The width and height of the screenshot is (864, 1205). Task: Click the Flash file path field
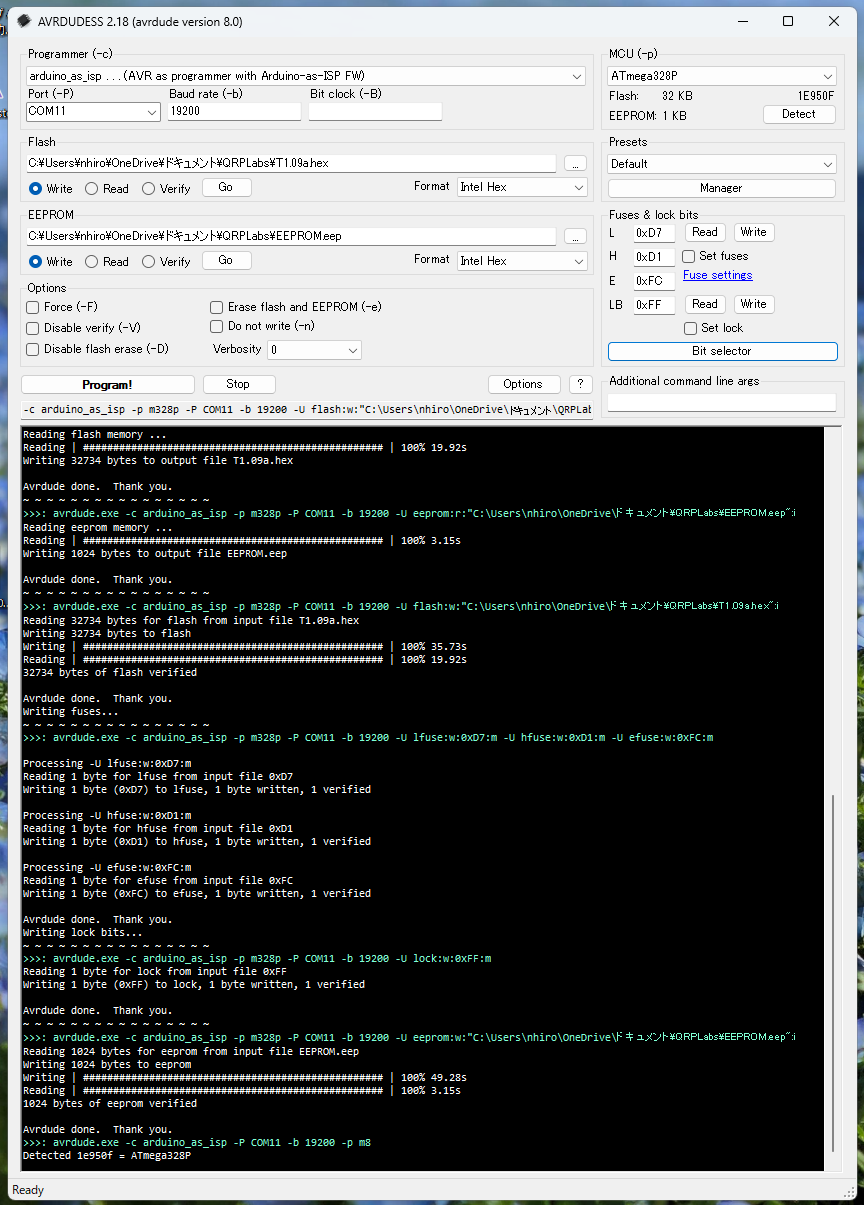(x=291, y=163)
